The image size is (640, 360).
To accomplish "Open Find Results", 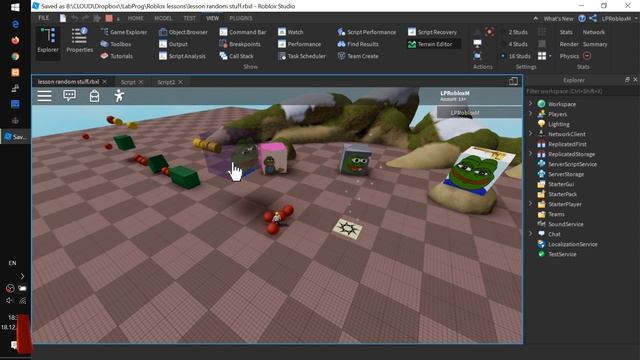I will point(358,44).
